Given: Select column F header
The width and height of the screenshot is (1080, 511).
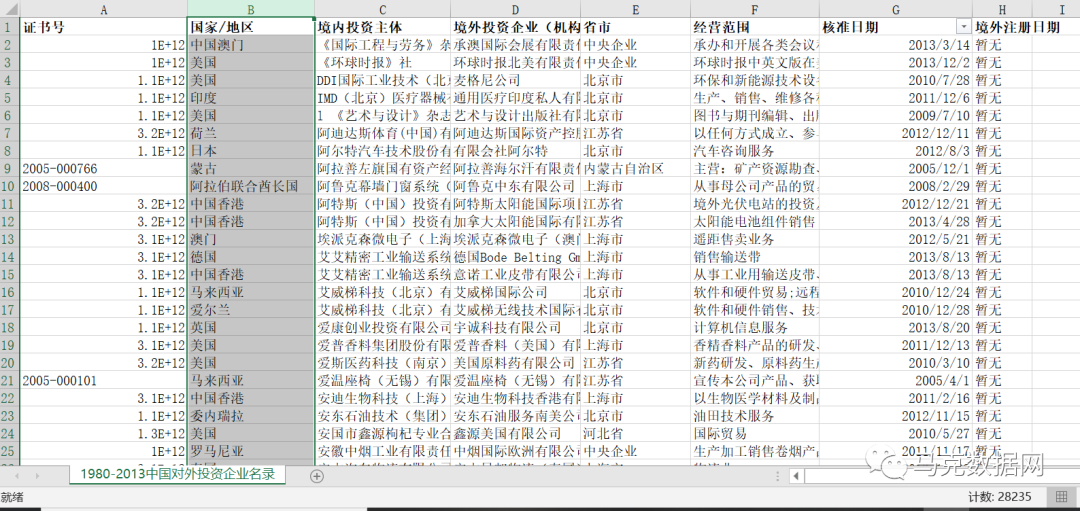Looking at the screenshot, I should pos(755,9).
